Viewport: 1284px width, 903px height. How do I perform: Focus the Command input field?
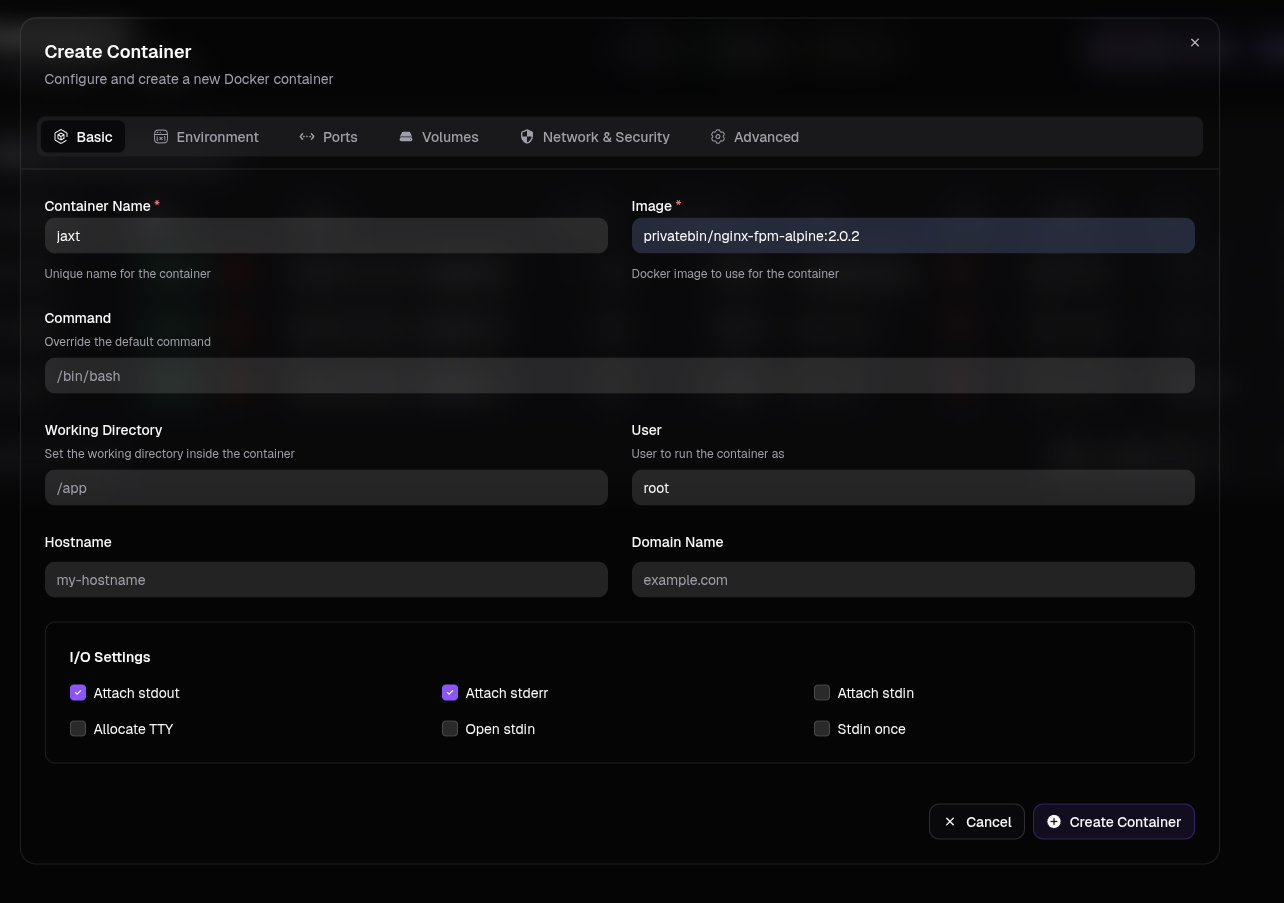coord(620,376)
